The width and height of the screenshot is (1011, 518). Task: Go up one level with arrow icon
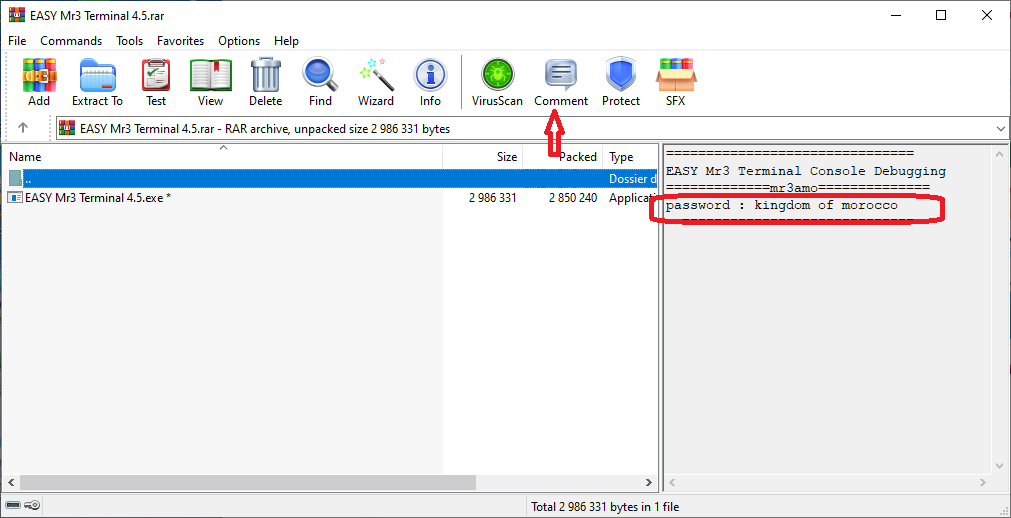point(23,128)
